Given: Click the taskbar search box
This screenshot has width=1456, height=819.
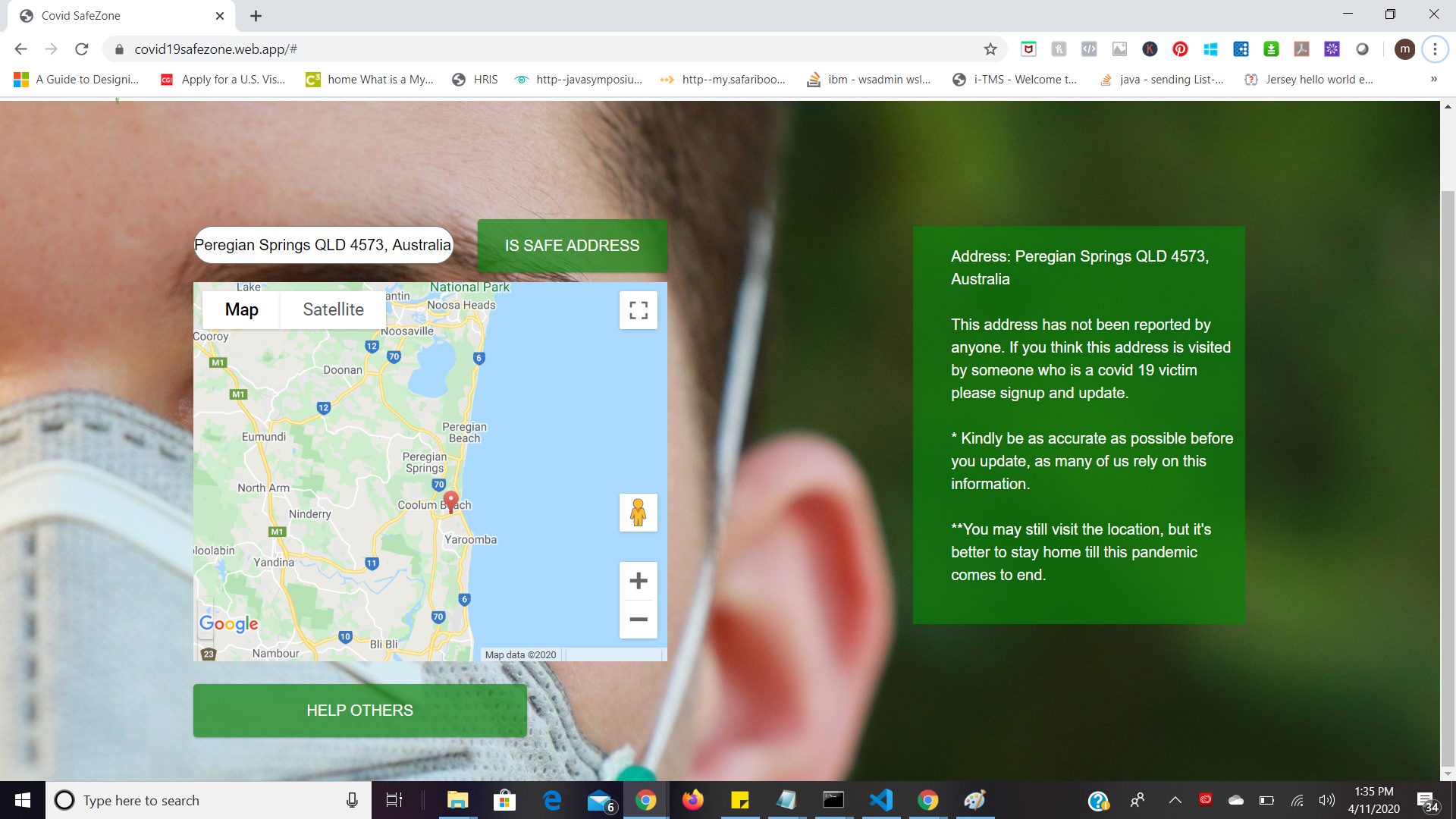Looking at the screenshot, I should coord(209,800).
